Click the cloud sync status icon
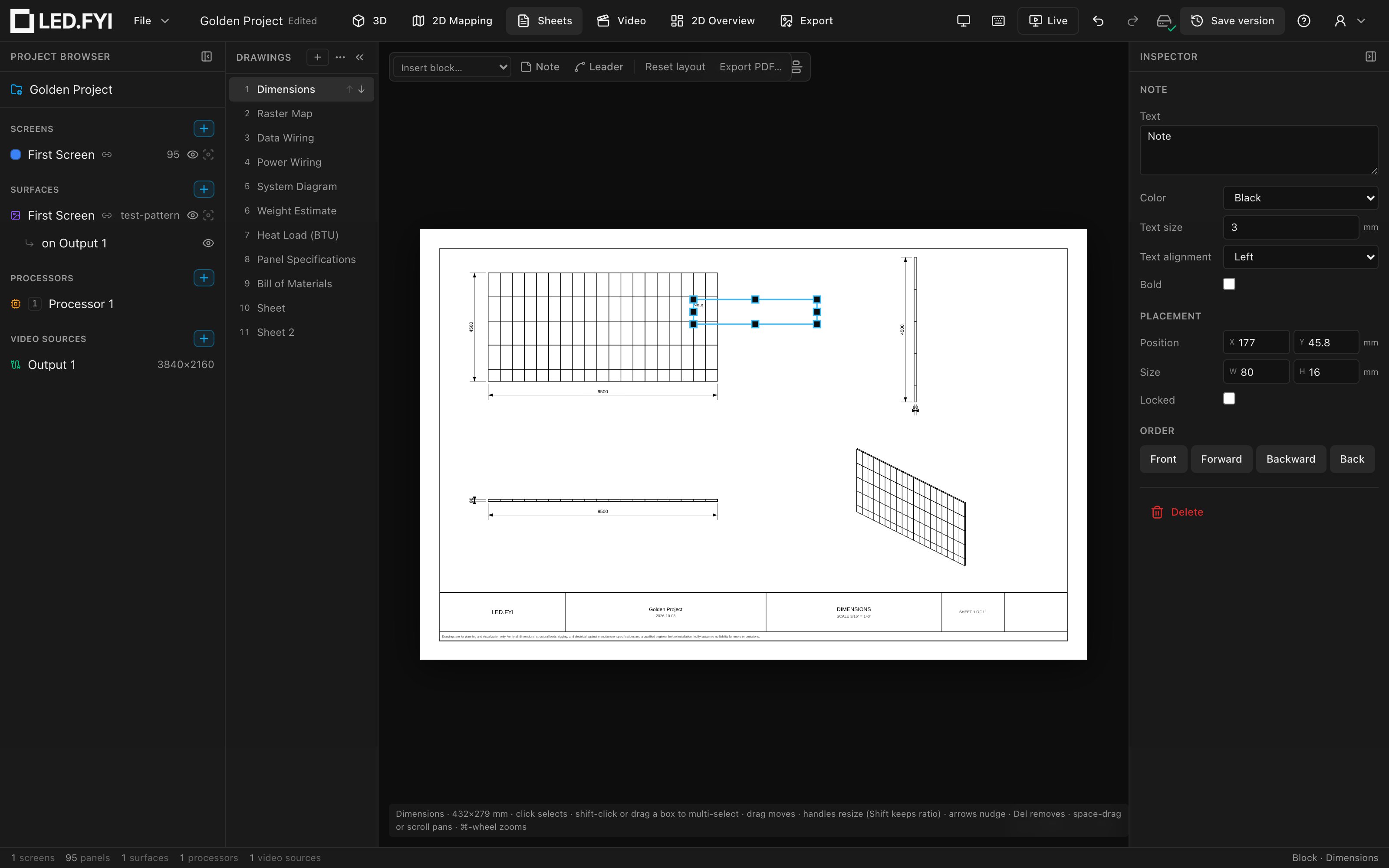 click(1165, 21)
